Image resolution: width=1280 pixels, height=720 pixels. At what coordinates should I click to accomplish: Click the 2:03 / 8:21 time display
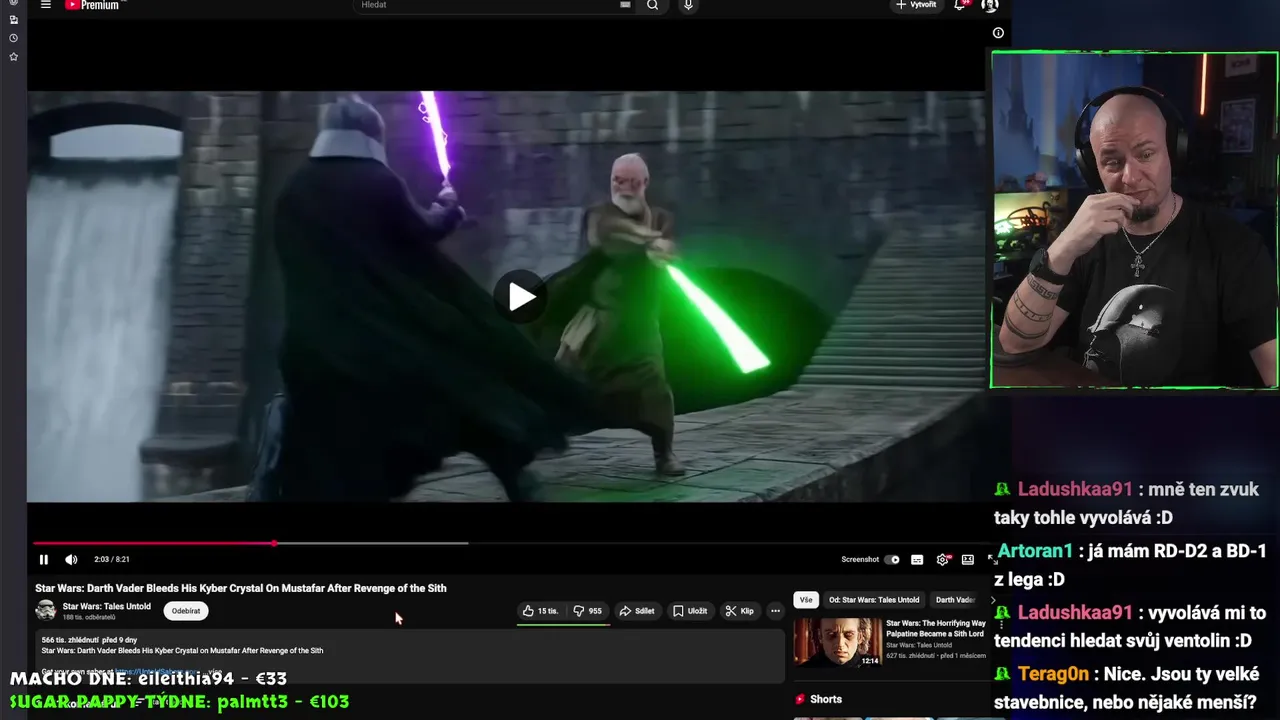pyautogui.click(x=112, y=560)
